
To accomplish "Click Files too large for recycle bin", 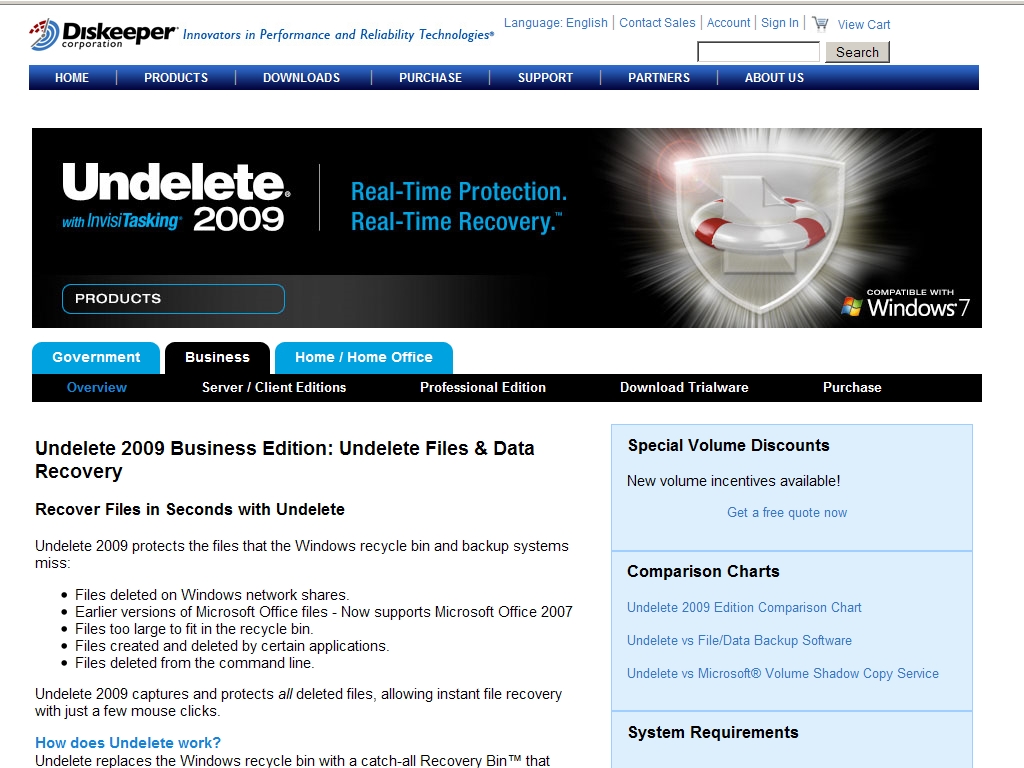I will coord(194,629).
